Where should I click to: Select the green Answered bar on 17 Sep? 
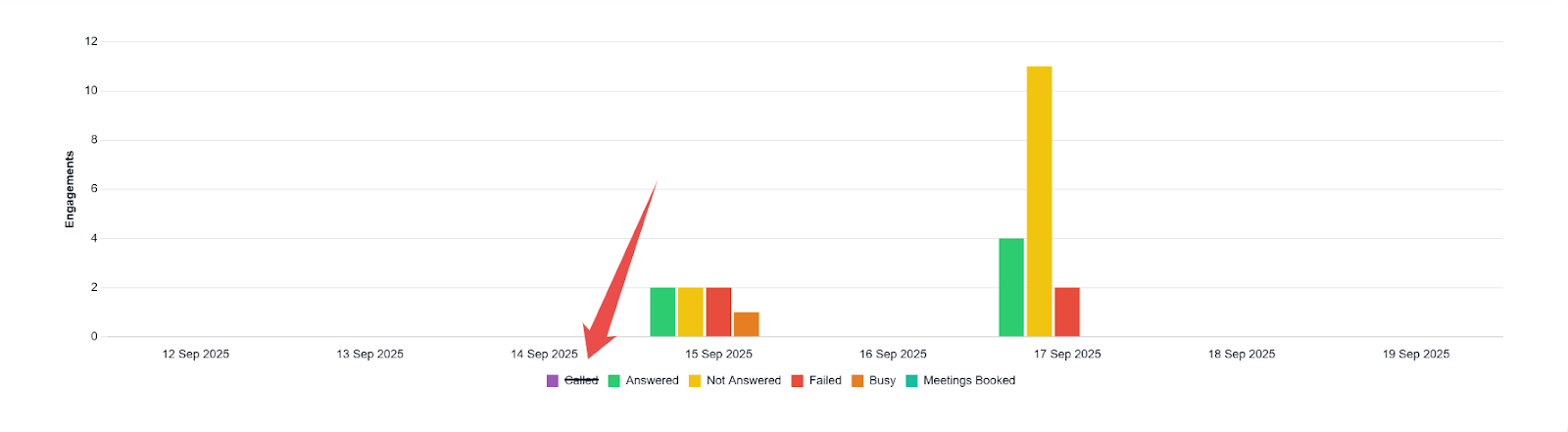(1011, 287)
